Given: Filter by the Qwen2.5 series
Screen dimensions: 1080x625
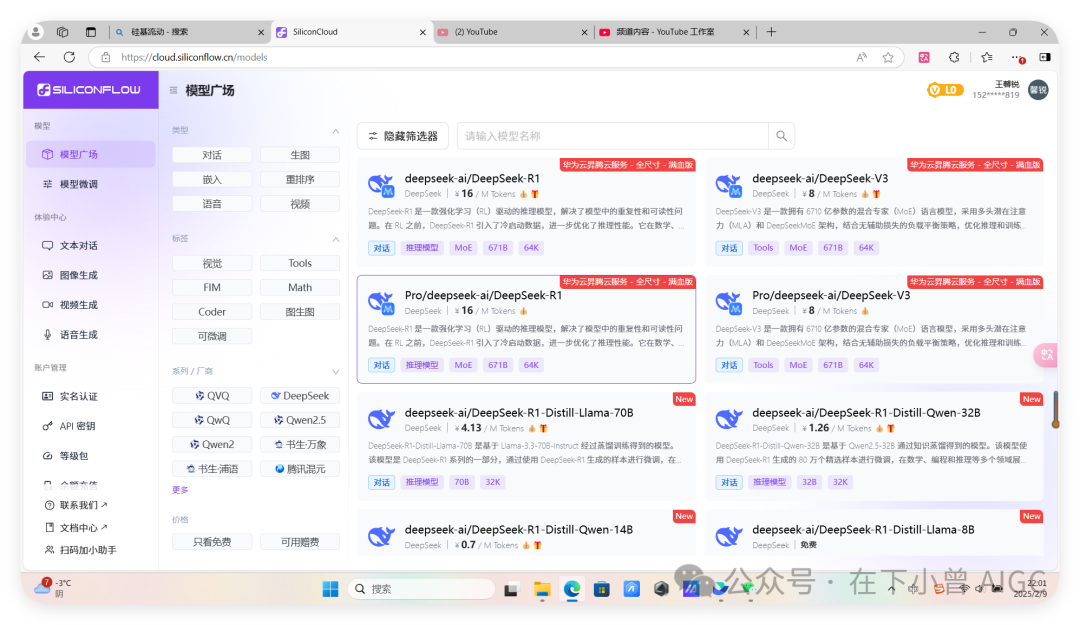Looking at the screenshot, I should (x=300, y=420).
